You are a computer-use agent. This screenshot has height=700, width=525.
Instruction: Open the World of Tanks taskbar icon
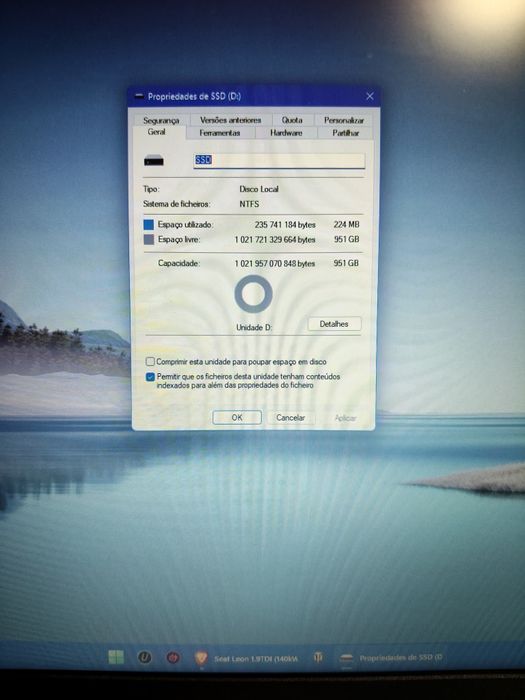point(318,657)
